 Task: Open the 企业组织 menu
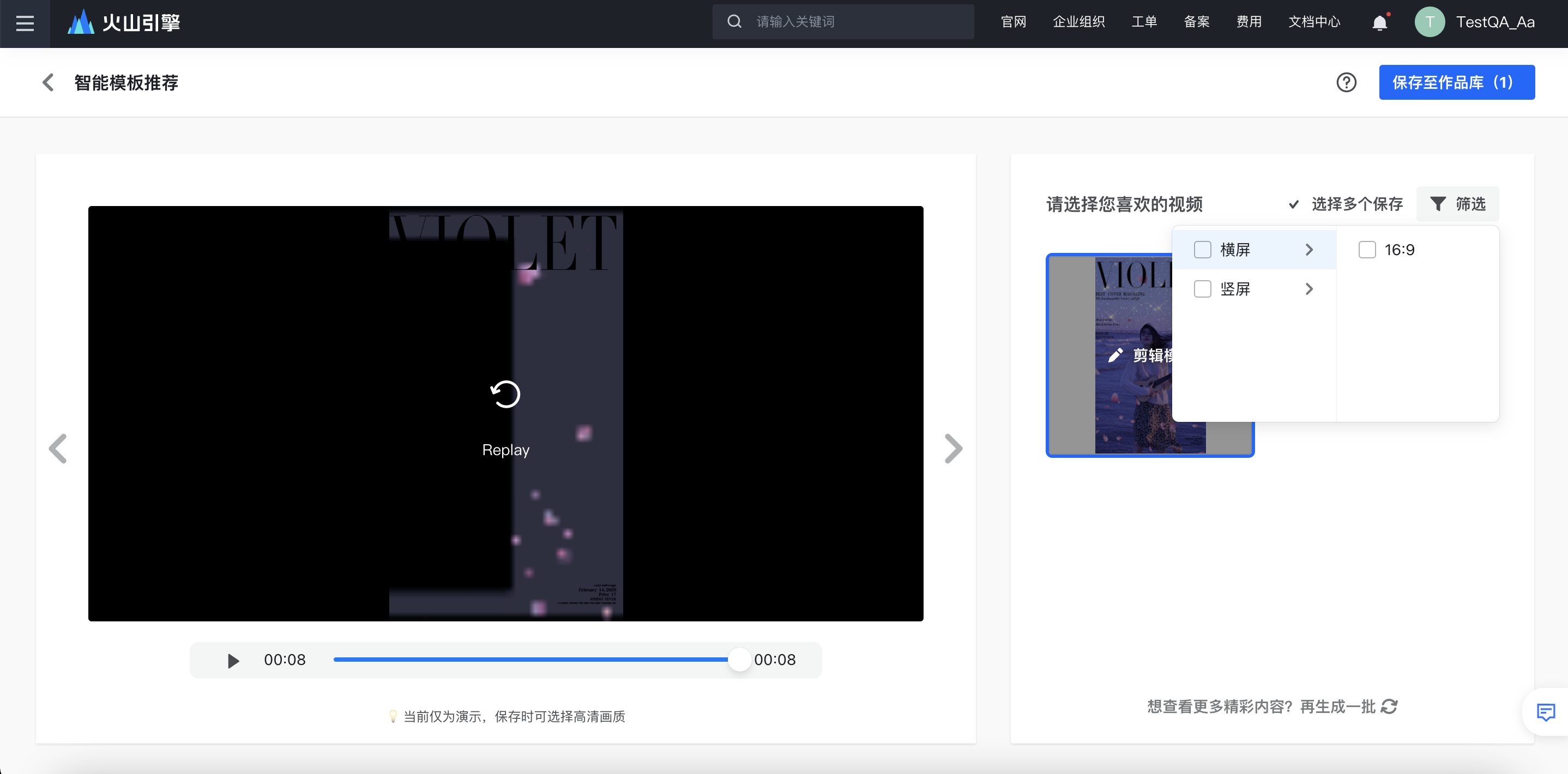coord(1078,22)
